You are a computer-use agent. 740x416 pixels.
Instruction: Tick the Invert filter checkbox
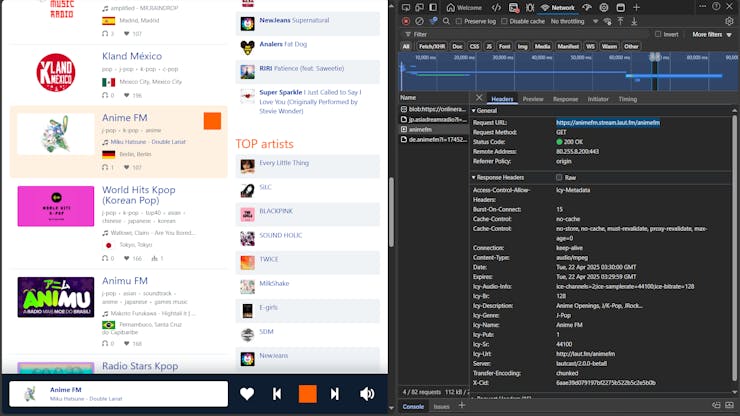pos(658,34)
